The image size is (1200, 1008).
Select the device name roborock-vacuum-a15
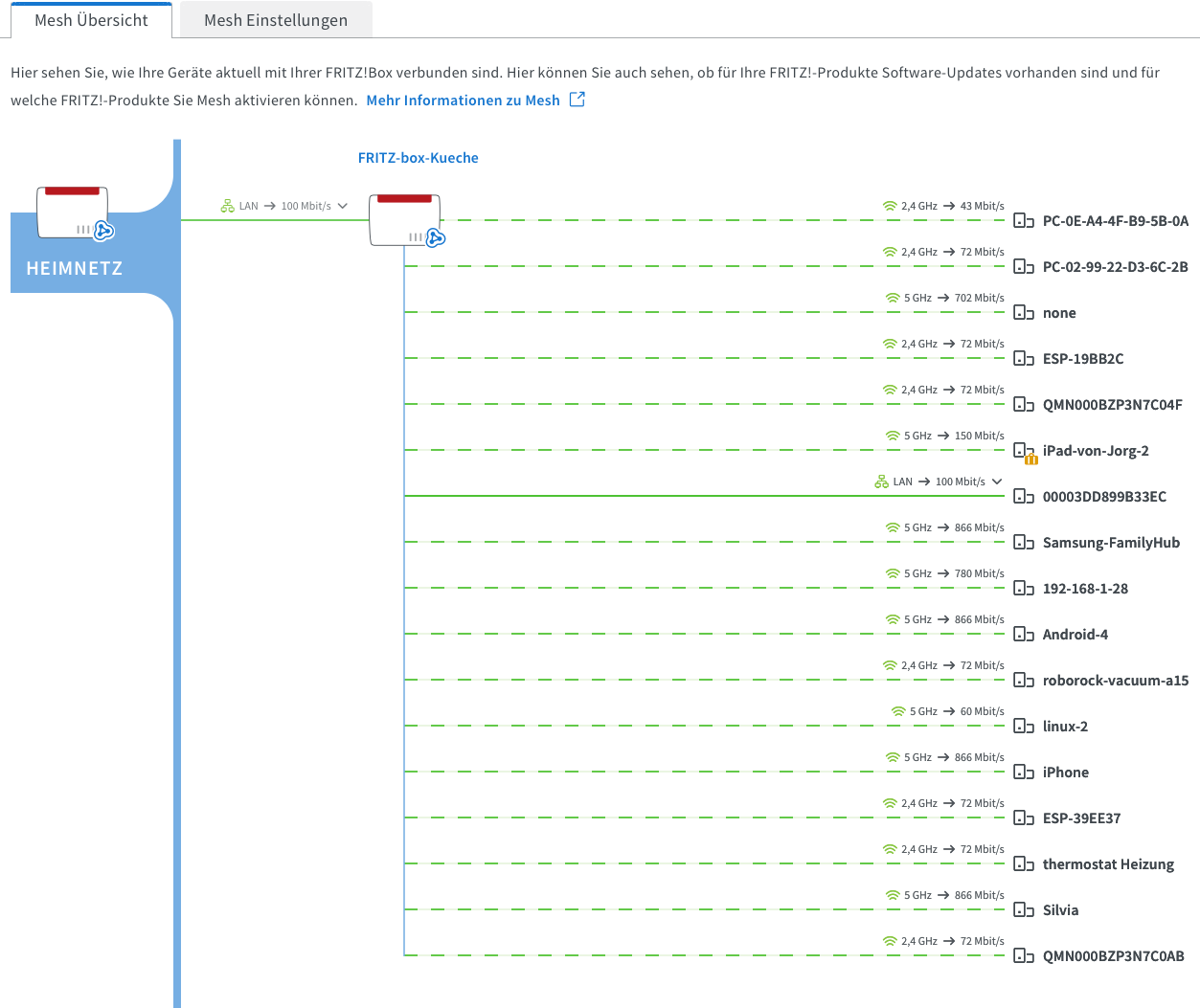point(1116,681)
